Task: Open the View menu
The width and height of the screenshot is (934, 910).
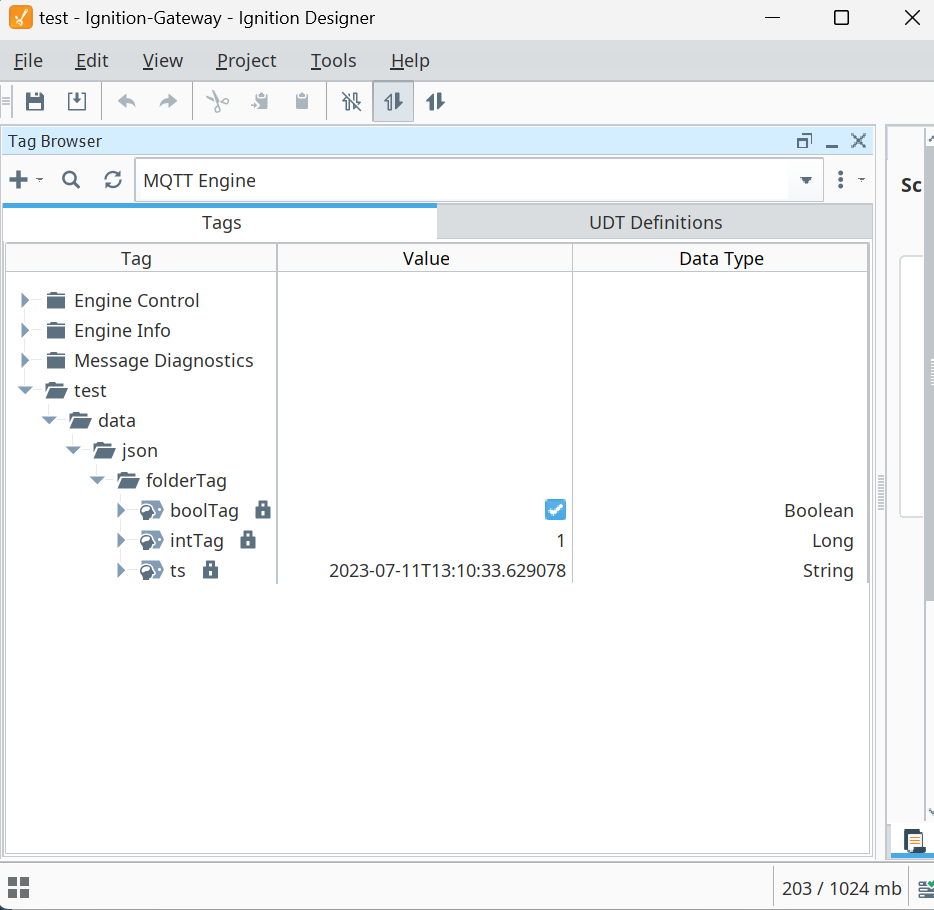Action: click(x=163, y=61)
